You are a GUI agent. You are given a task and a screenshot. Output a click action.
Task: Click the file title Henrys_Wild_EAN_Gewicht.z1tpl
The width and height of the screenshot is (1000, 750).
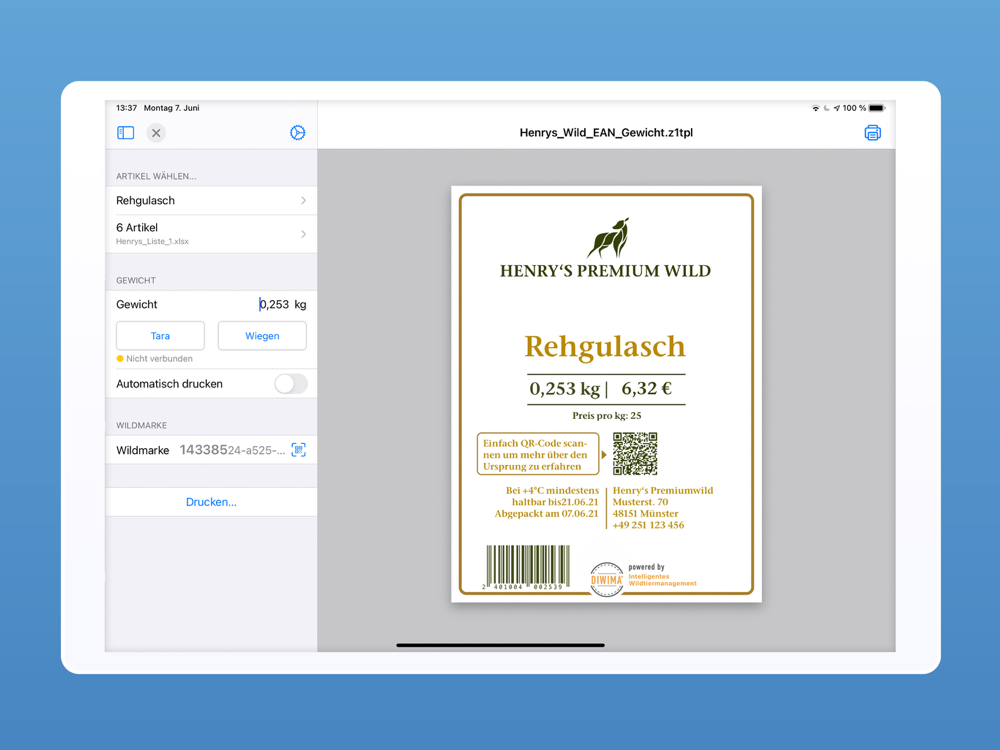(606, 133)
